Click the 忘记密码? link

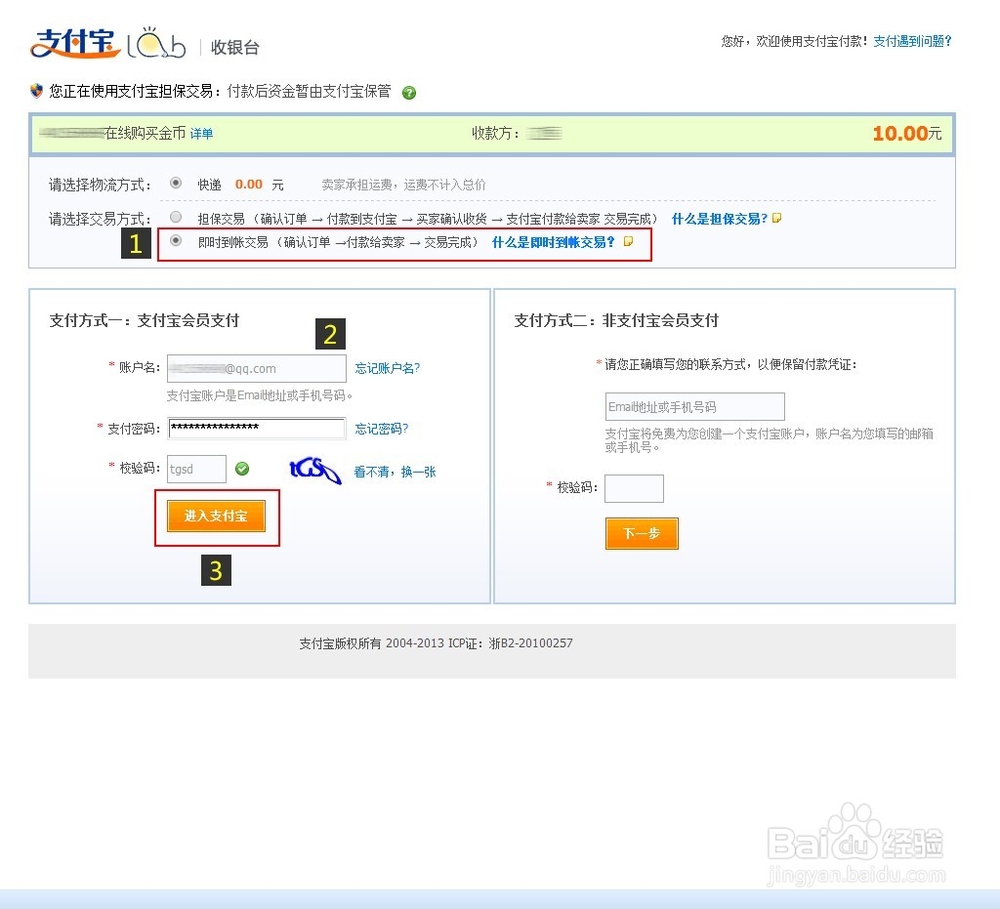point(381,429)
